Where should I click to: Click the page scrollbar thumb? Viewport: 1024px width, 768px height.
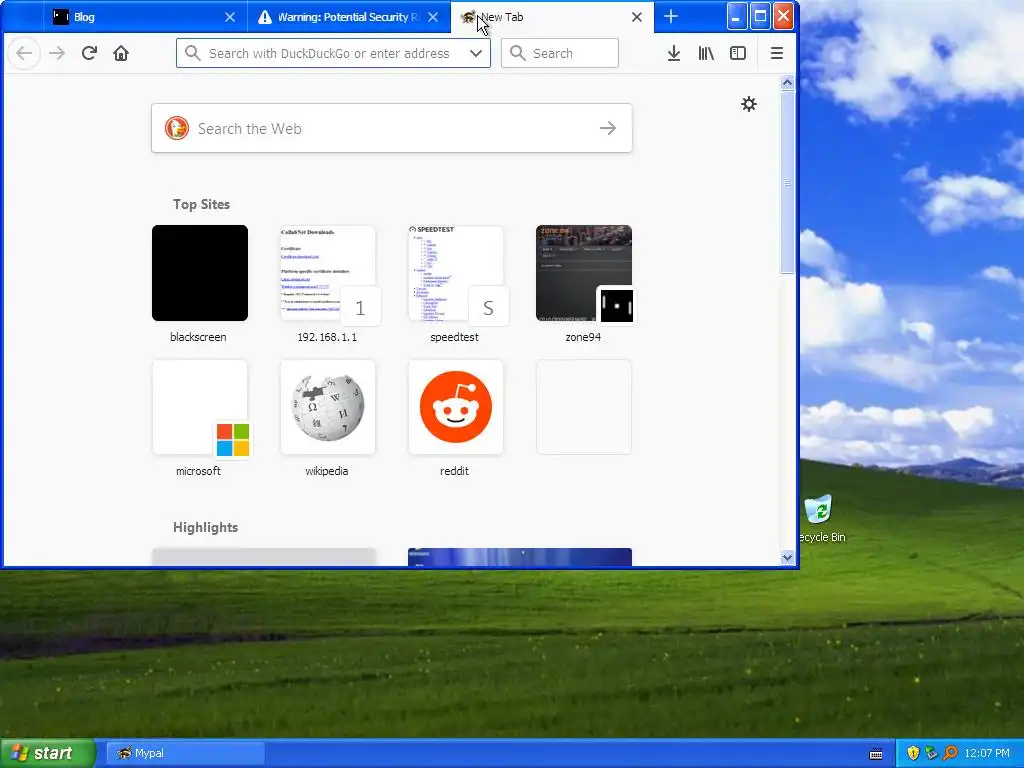point(787,182)
